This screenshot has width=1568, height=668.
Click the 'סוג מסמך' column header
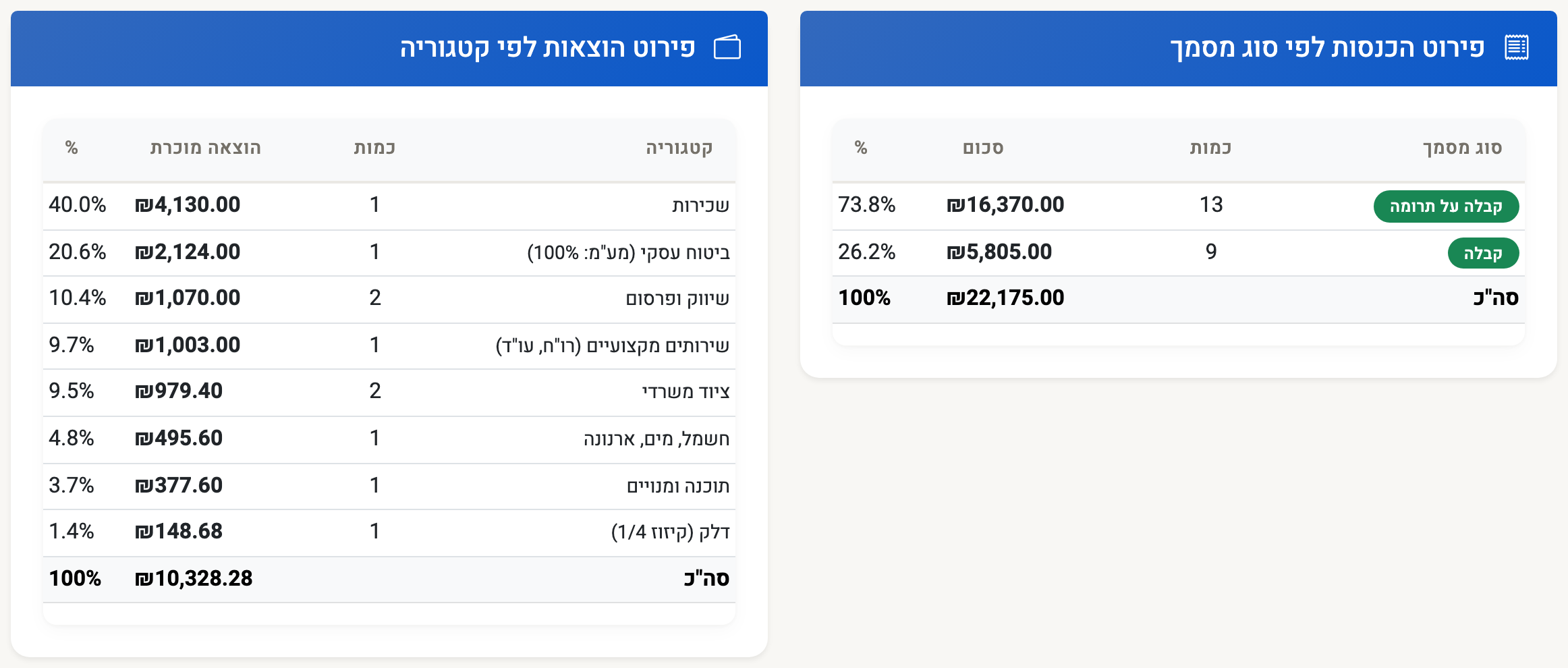[x=1462, y=148]
